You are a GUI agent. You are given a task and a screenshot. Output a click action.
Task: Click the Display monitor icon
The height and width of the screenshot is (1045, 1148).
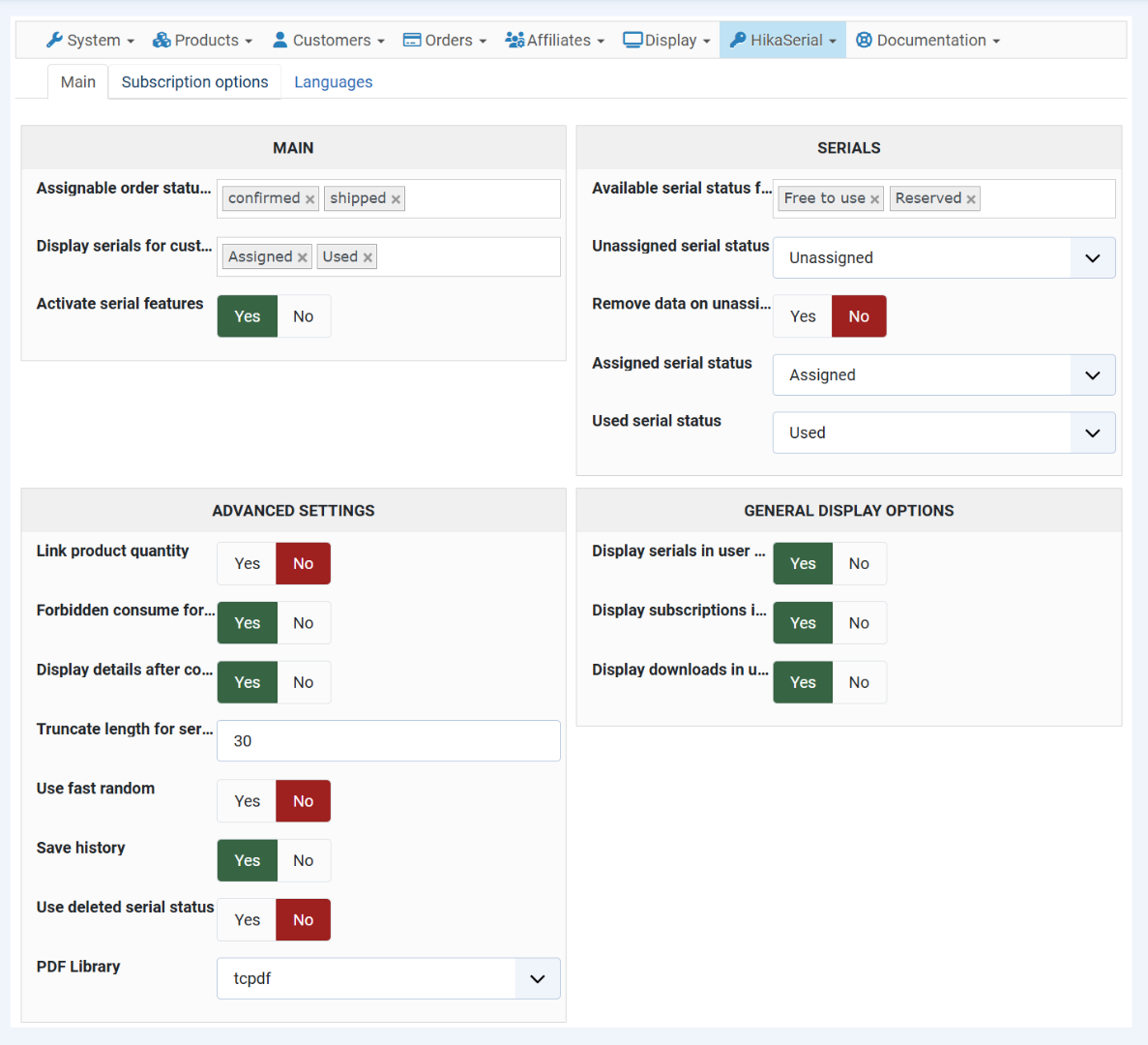coord(633,40)
